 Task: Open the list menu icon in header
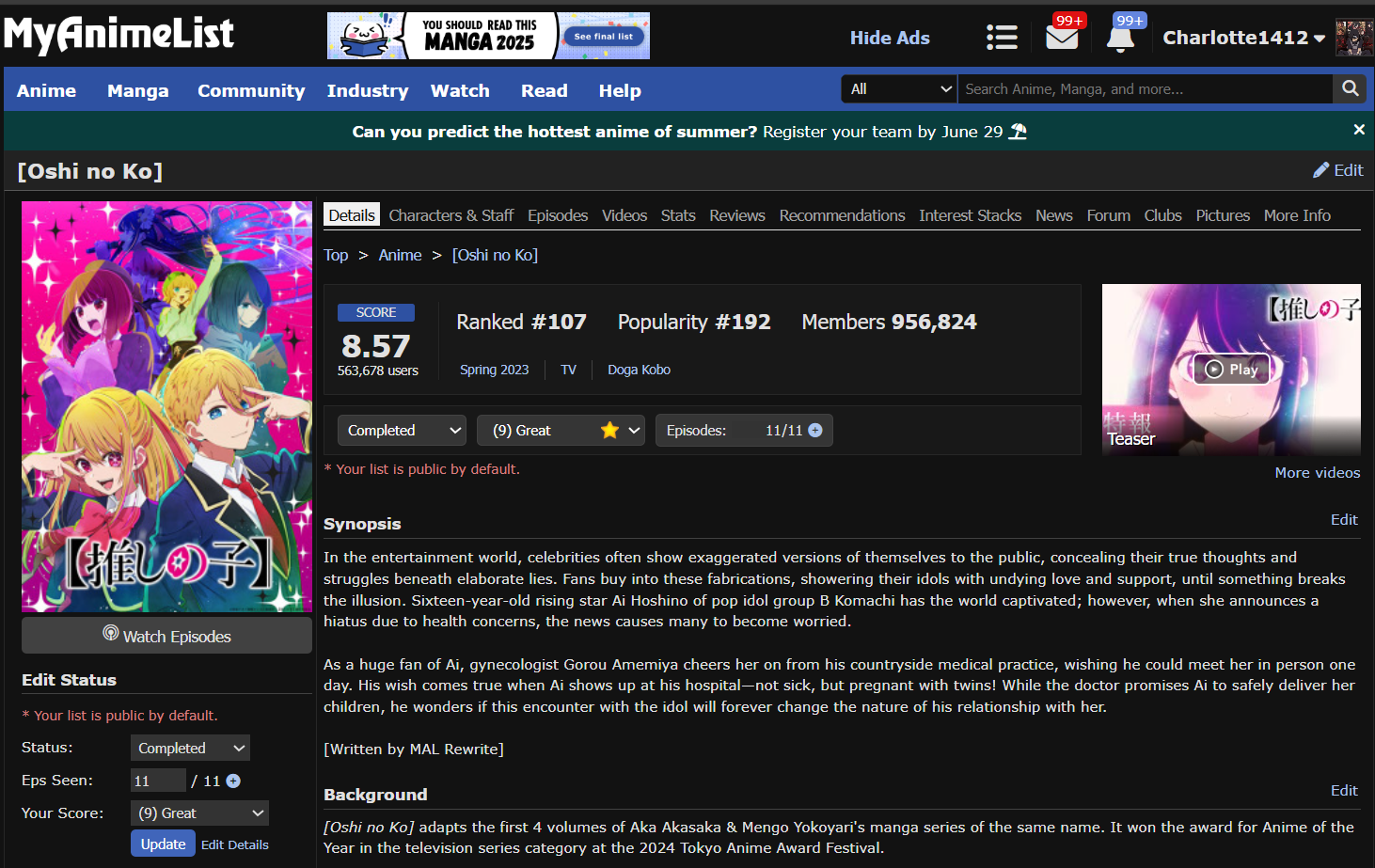pyautogui.click(x=1002, y=38)
